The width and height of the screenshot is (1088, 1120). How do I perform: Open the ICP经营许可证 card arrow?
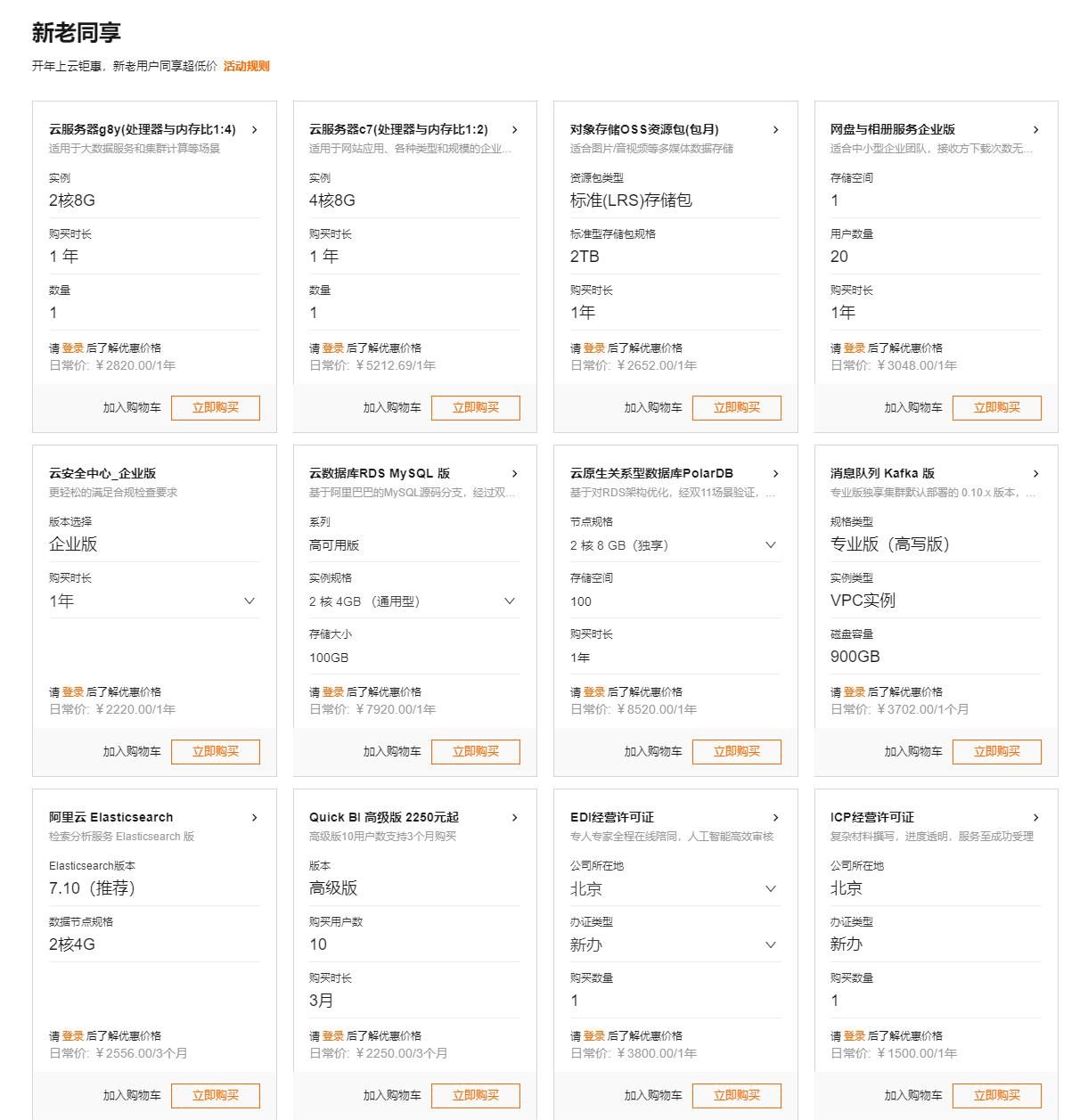pyautogui.click(x=1036, y=818)
